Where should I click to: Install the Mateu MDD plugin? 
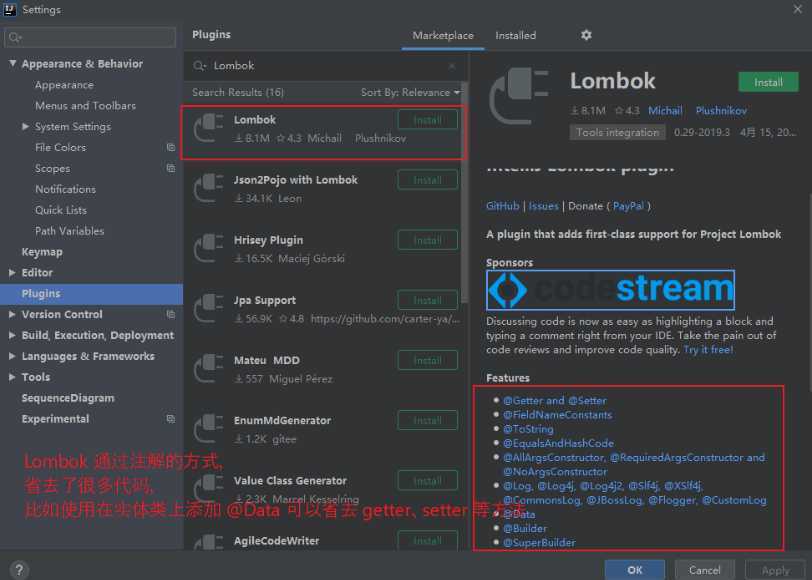pyautogui.click(x=428, y=360)
